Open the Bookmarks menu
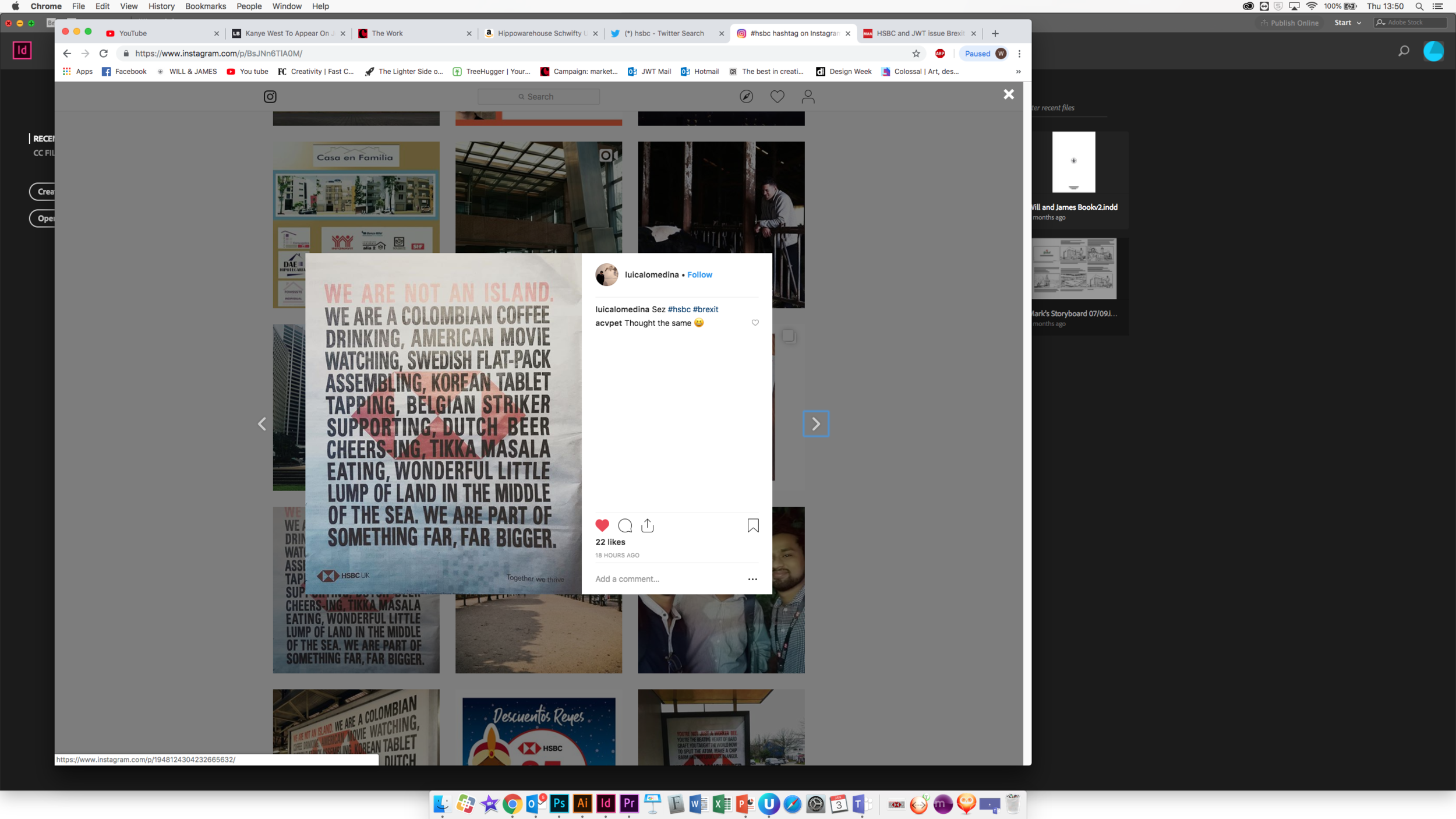 point(205,6)
